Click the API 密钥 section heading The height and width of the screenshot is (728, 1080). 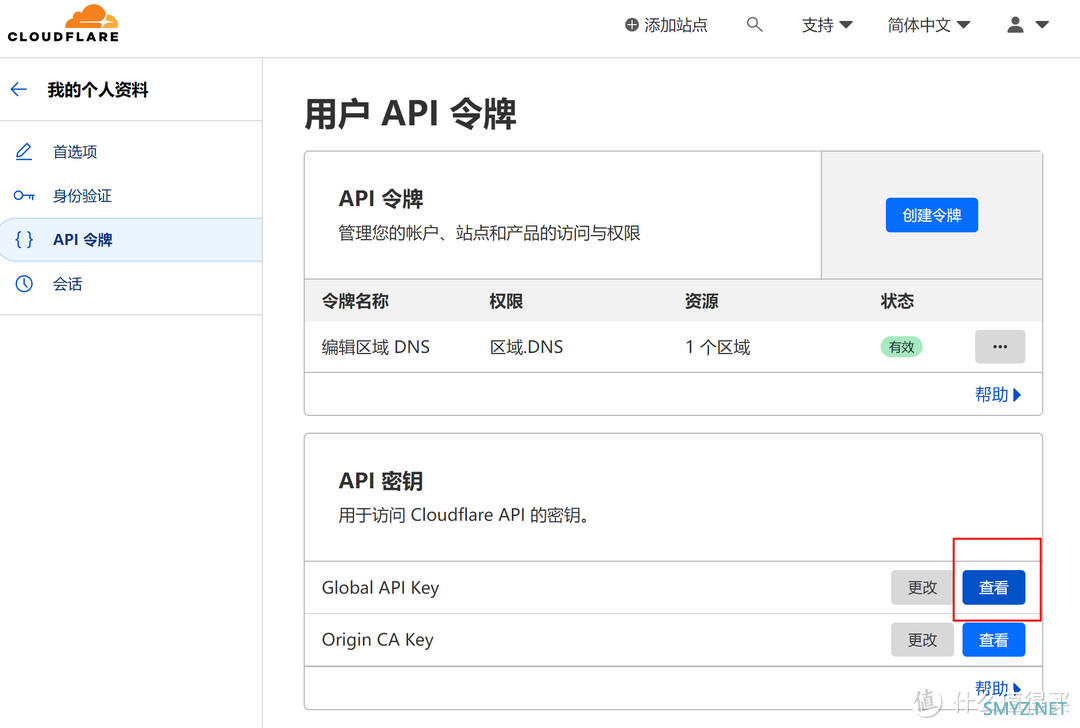click(381, 481)
